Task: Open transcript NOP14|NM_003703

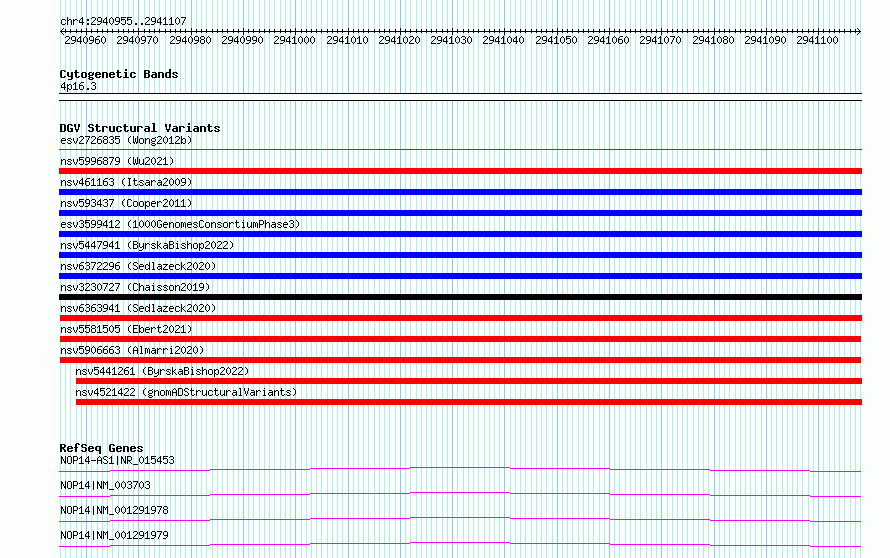Action: click(x=105, y=485)
